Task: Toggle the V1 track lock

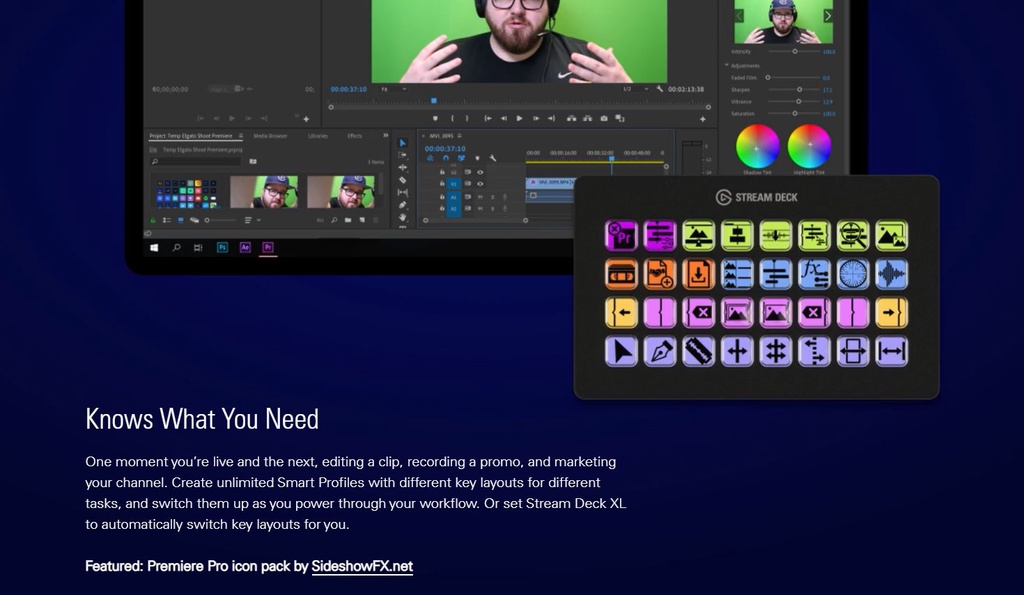Action: [x=442, y=184]
